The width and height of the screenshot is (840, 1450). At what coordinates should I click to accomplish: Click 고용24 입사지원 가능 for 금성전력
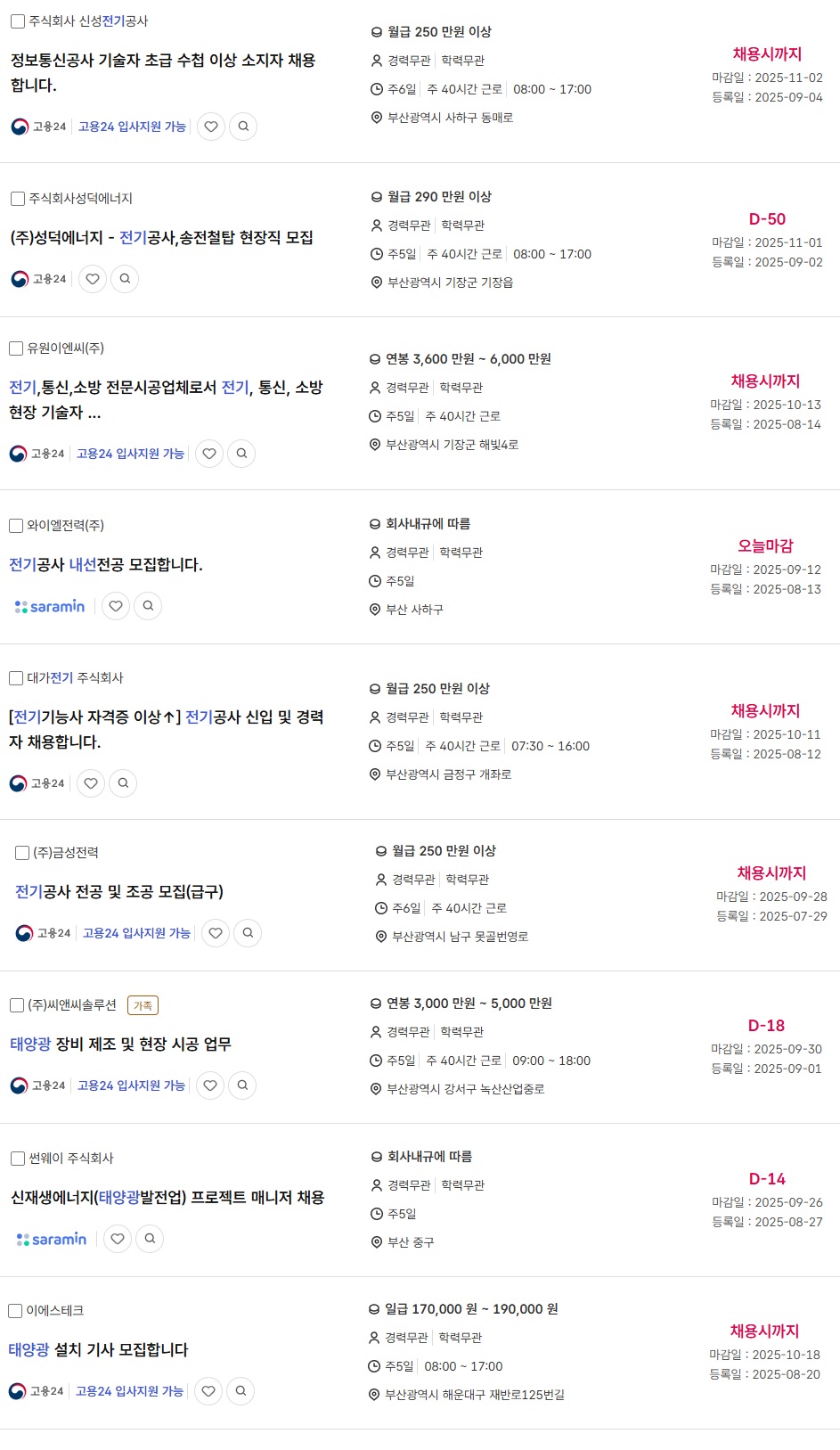click(x=136, y=933)
